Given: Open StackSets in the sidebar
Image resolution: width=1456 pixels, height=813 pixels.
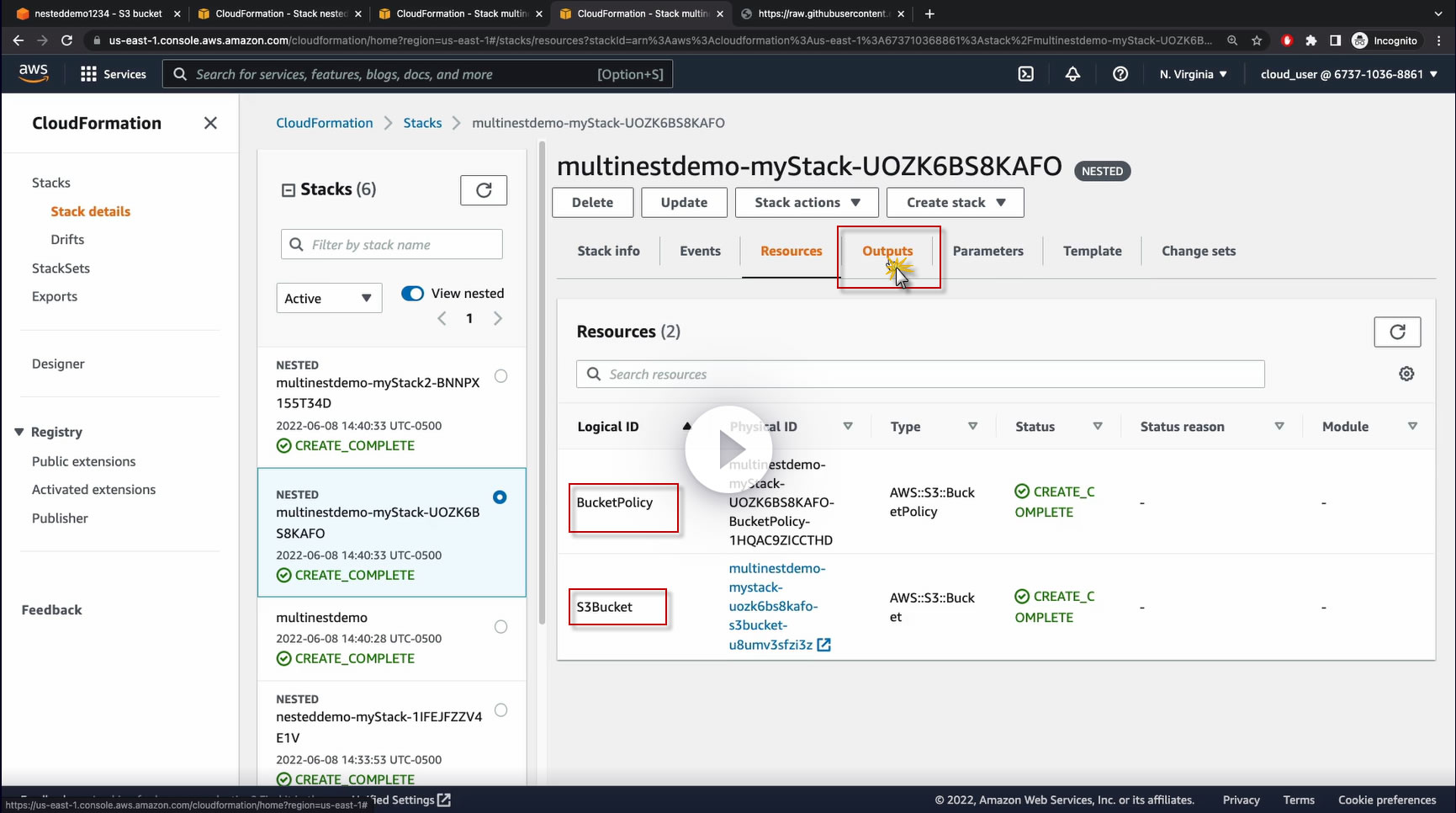Looking at the screenshot, I should pos(61,268).
